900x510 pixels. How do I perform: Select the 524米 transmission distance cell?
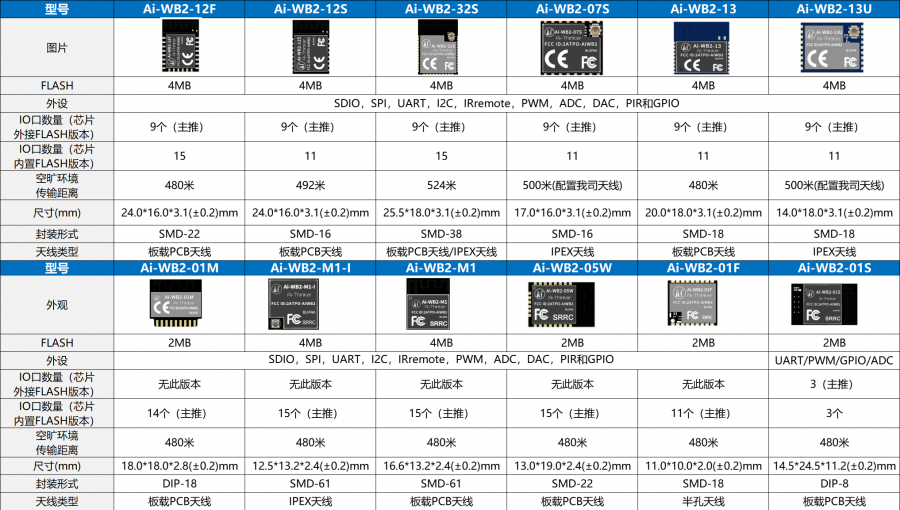[441, 185]
